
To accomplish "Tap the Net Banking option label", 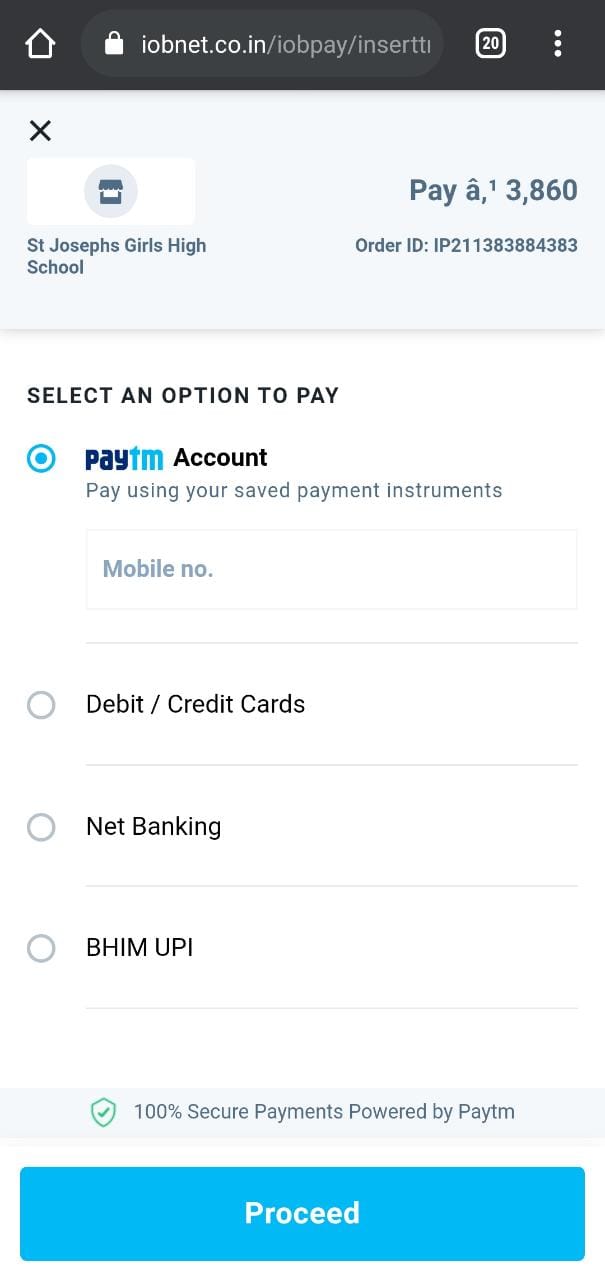I will click(153, 826).
